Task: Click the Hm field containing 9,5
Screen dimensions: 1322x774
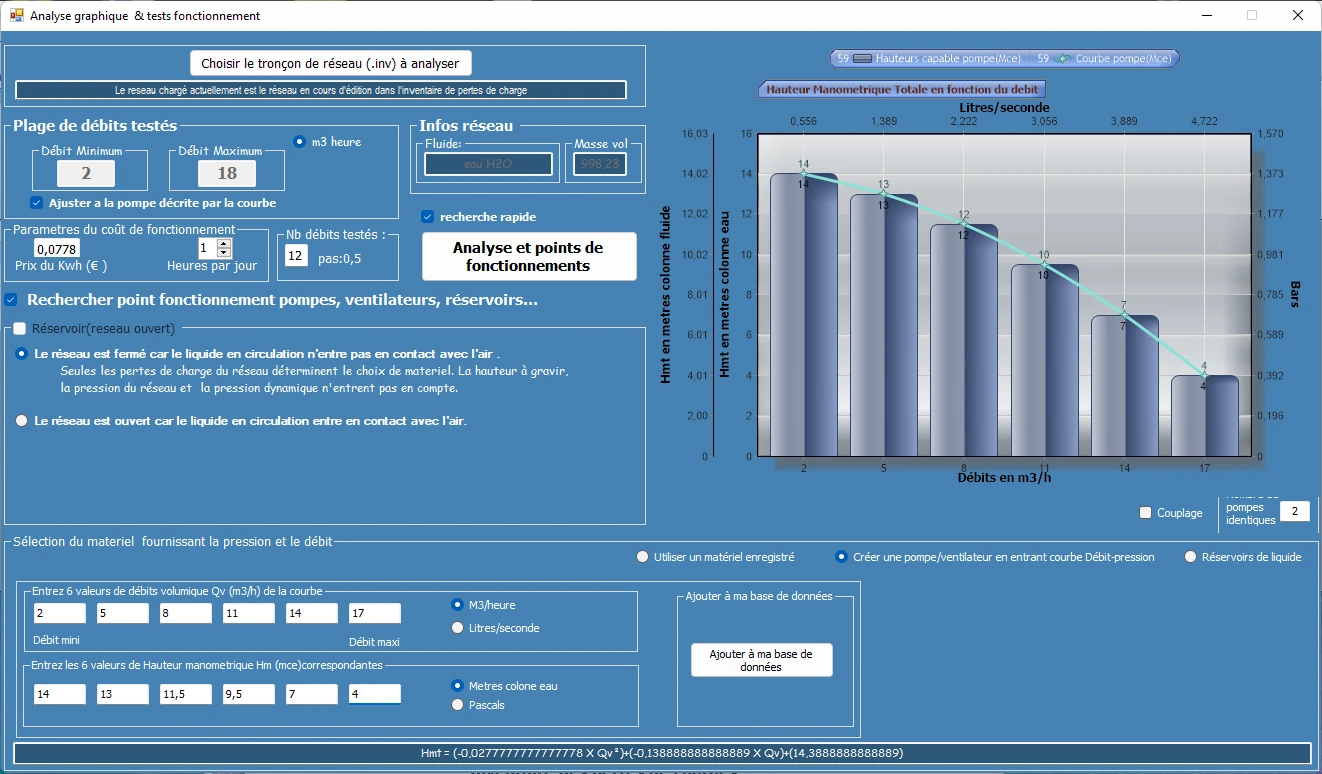Action: pyautogui.click(x=249, y=694)
